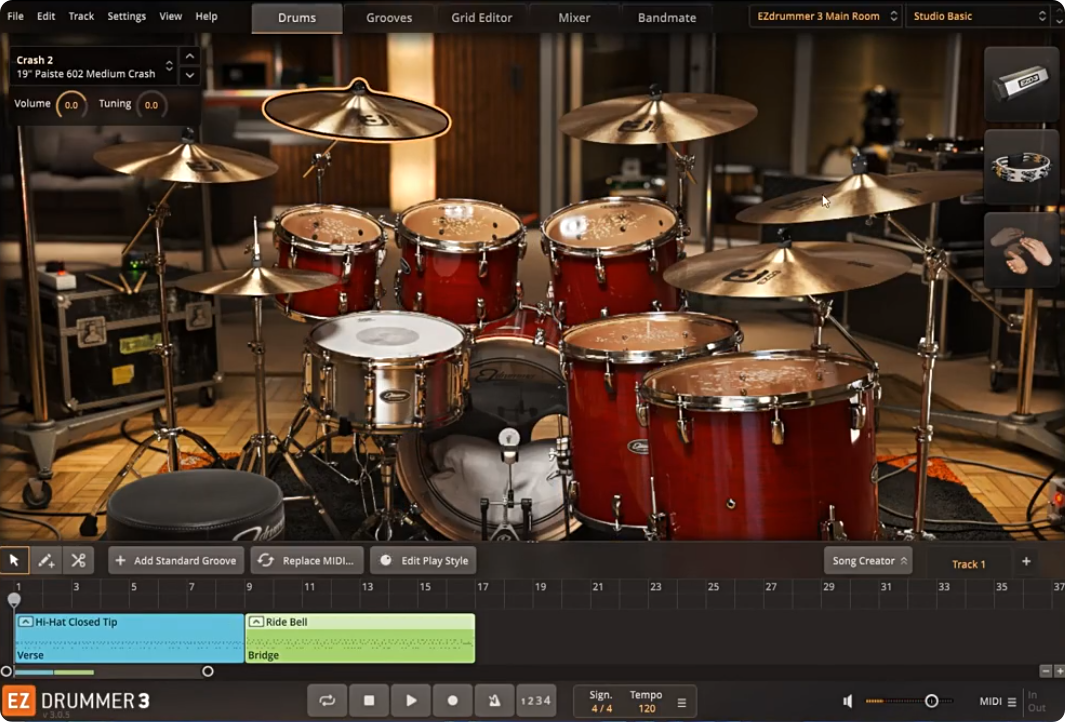This screenshot has width=1065, height=722.
Task: Click the Sign. 4/4 value
Action: 601,708
